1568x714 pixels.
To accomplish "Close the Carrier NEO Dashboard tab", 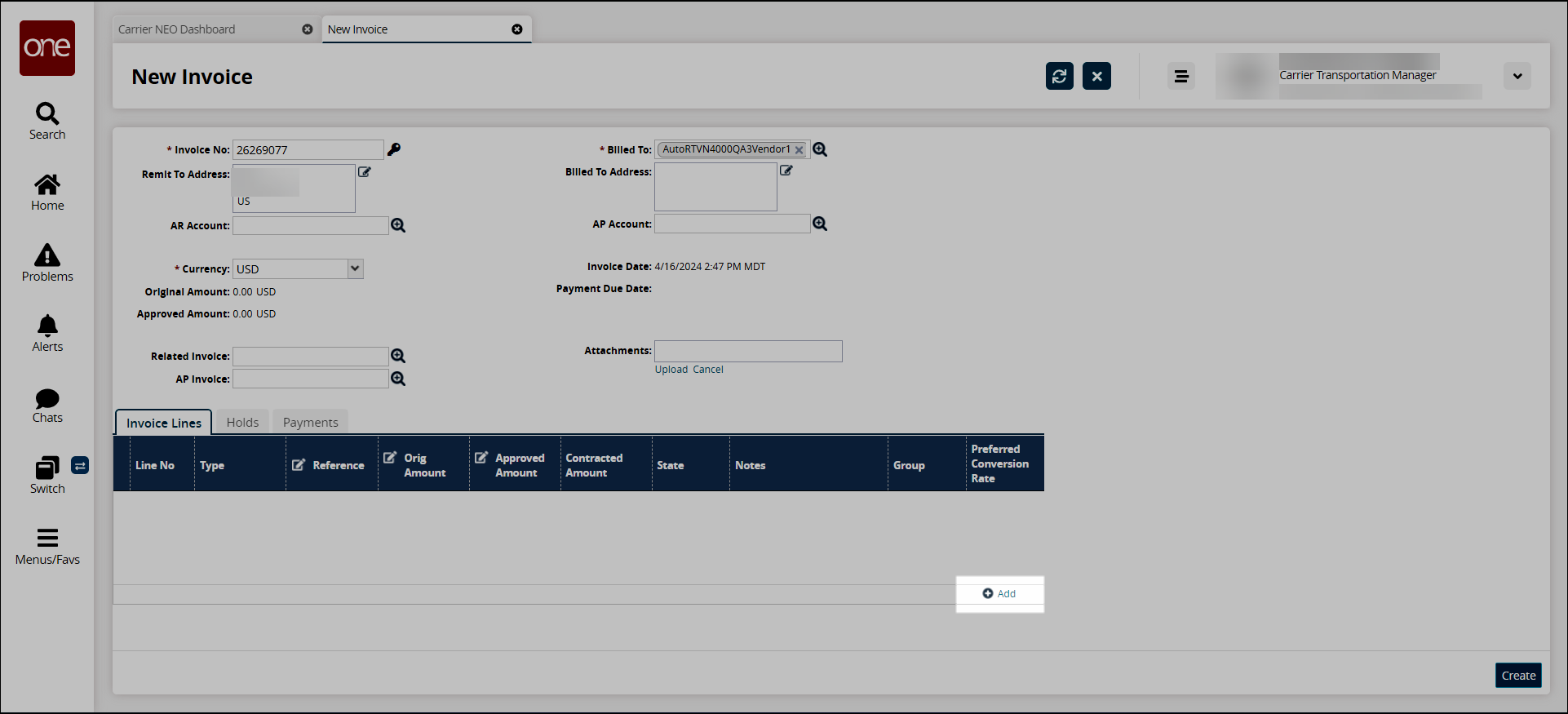I will pos(308,29).
